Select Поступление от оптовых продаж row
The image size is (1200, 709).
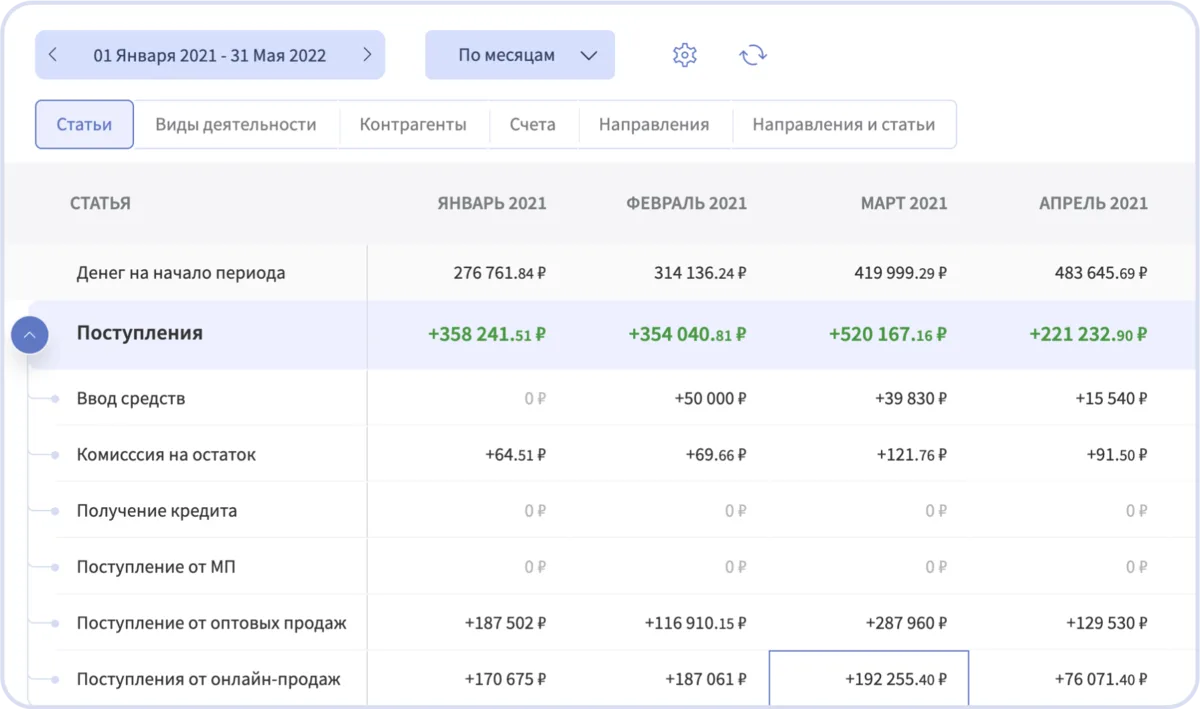[x=212, y=623]
